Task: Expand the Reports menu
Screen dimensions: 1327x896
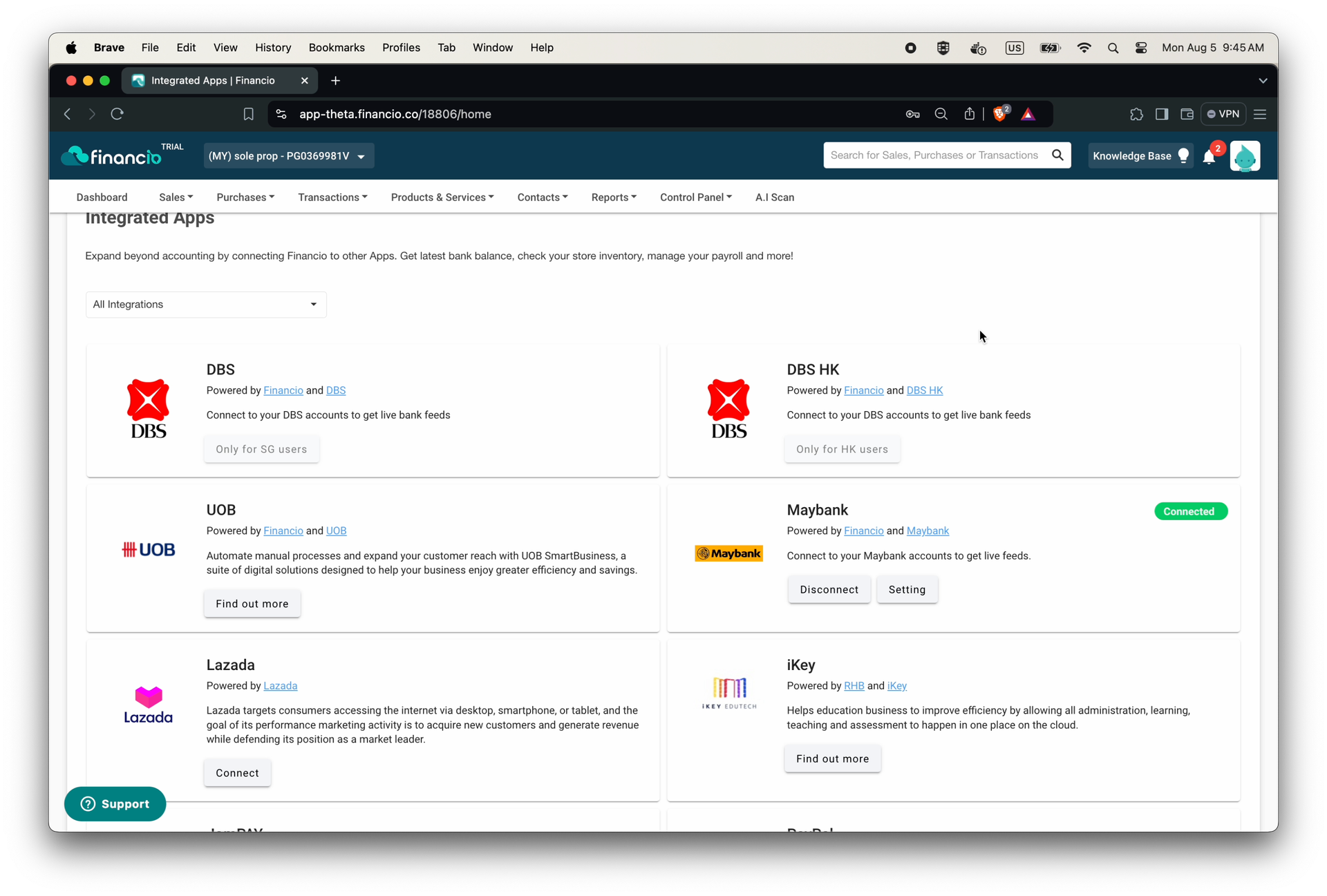Action: pos(614,198)
